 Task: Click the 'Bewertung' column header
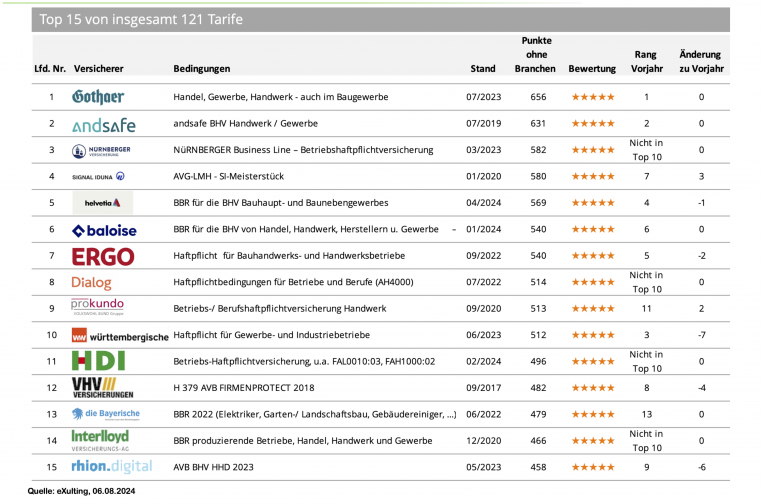(592, 69)
